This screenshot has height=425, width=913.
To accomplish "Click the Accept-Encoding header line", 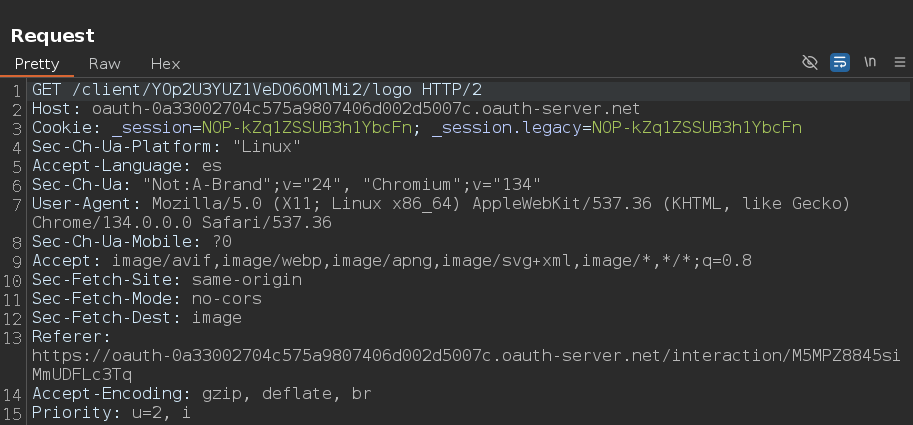I will 201,393.
